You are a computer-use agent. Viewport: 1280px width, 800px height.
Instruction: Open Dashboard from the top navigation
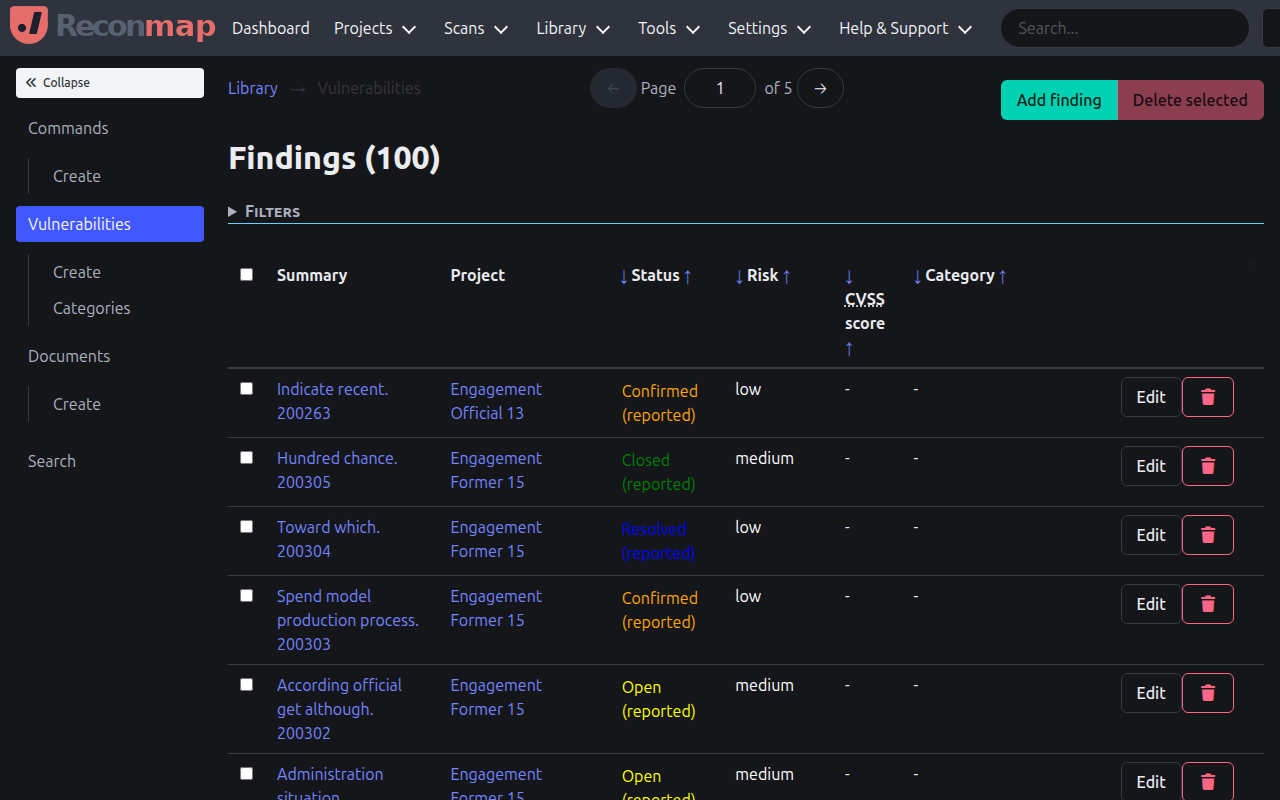click(271, 28)
